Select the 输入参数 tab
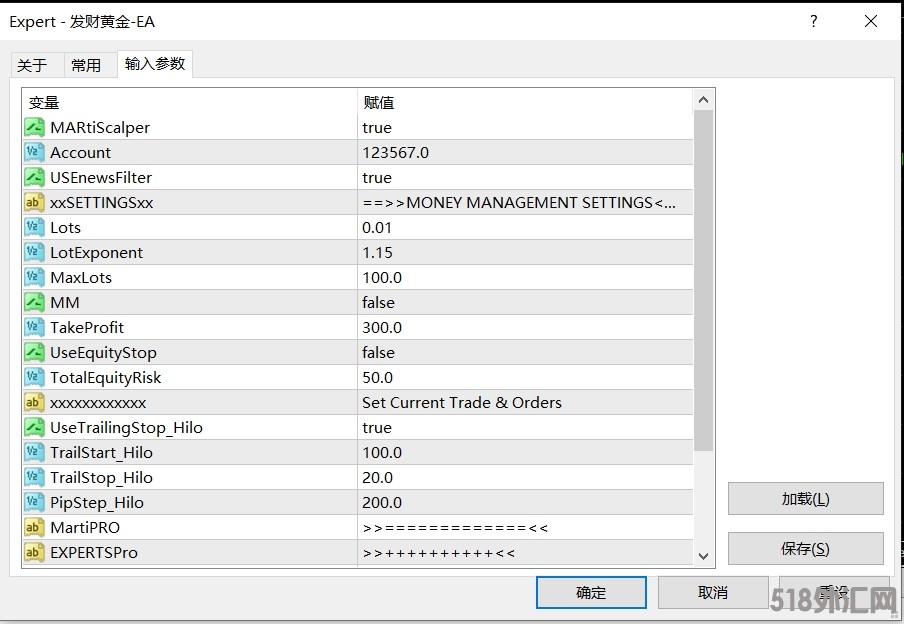Screen dimensions: 904x624 click(x=155, y=63)
